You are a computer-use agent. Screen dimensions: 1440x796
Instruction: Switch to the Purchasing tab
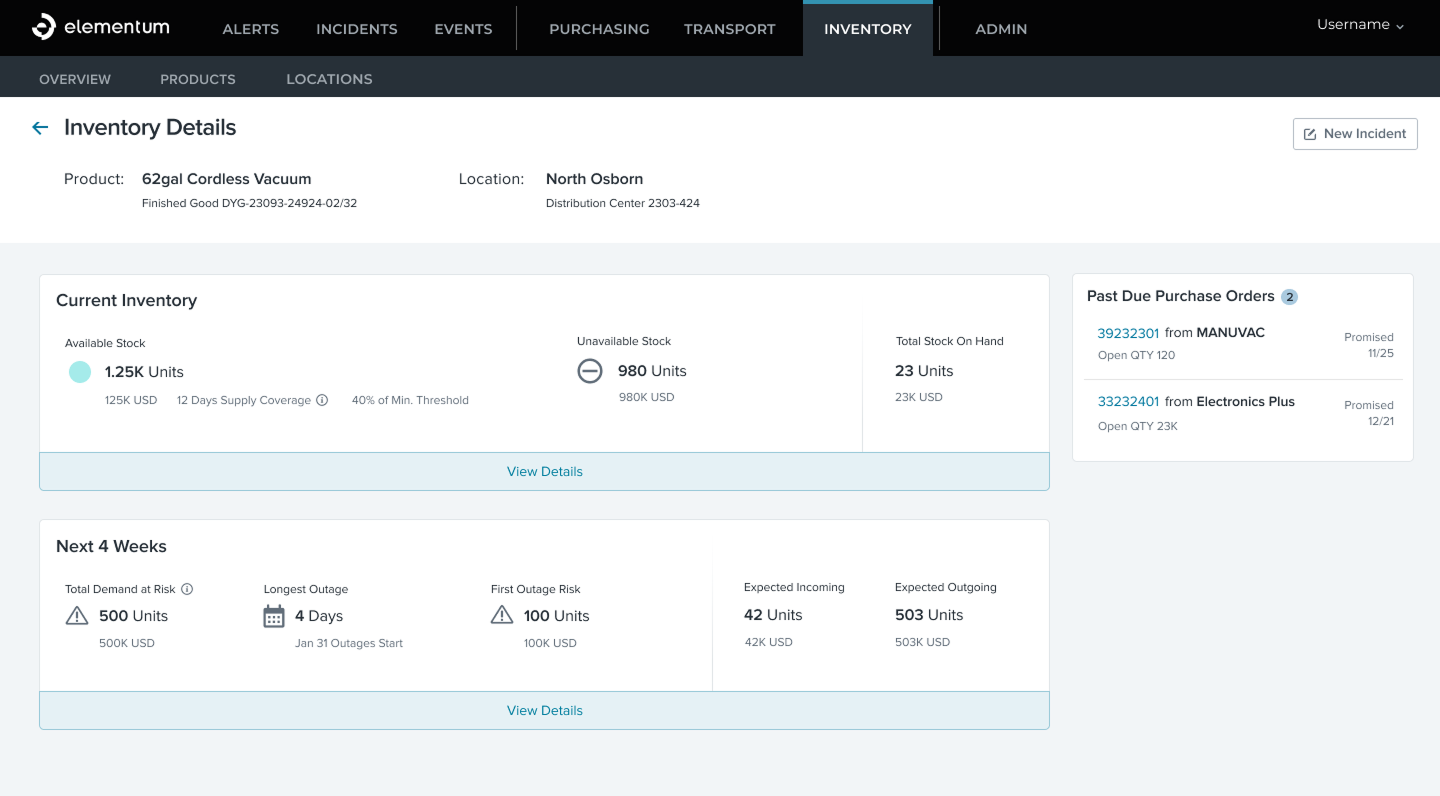pyautogui.click(x=599, y=29)
